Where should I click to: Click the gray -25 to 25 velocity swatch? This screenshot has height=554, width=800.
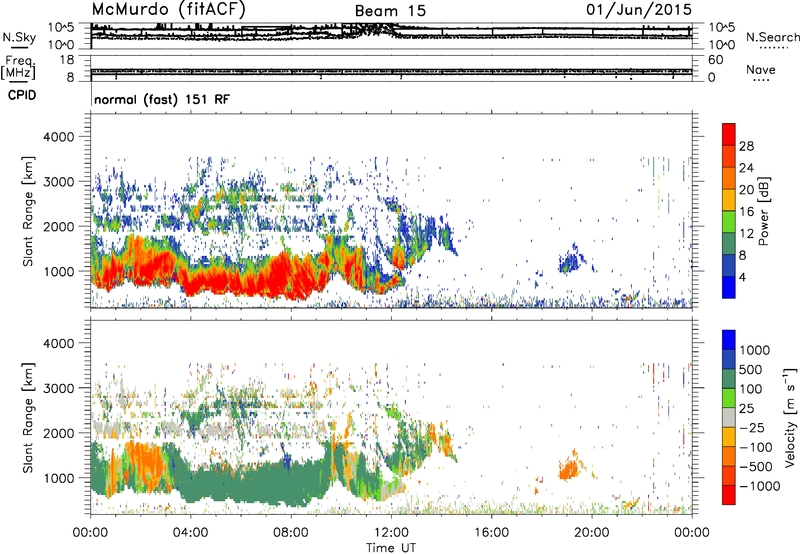point(729,417)
